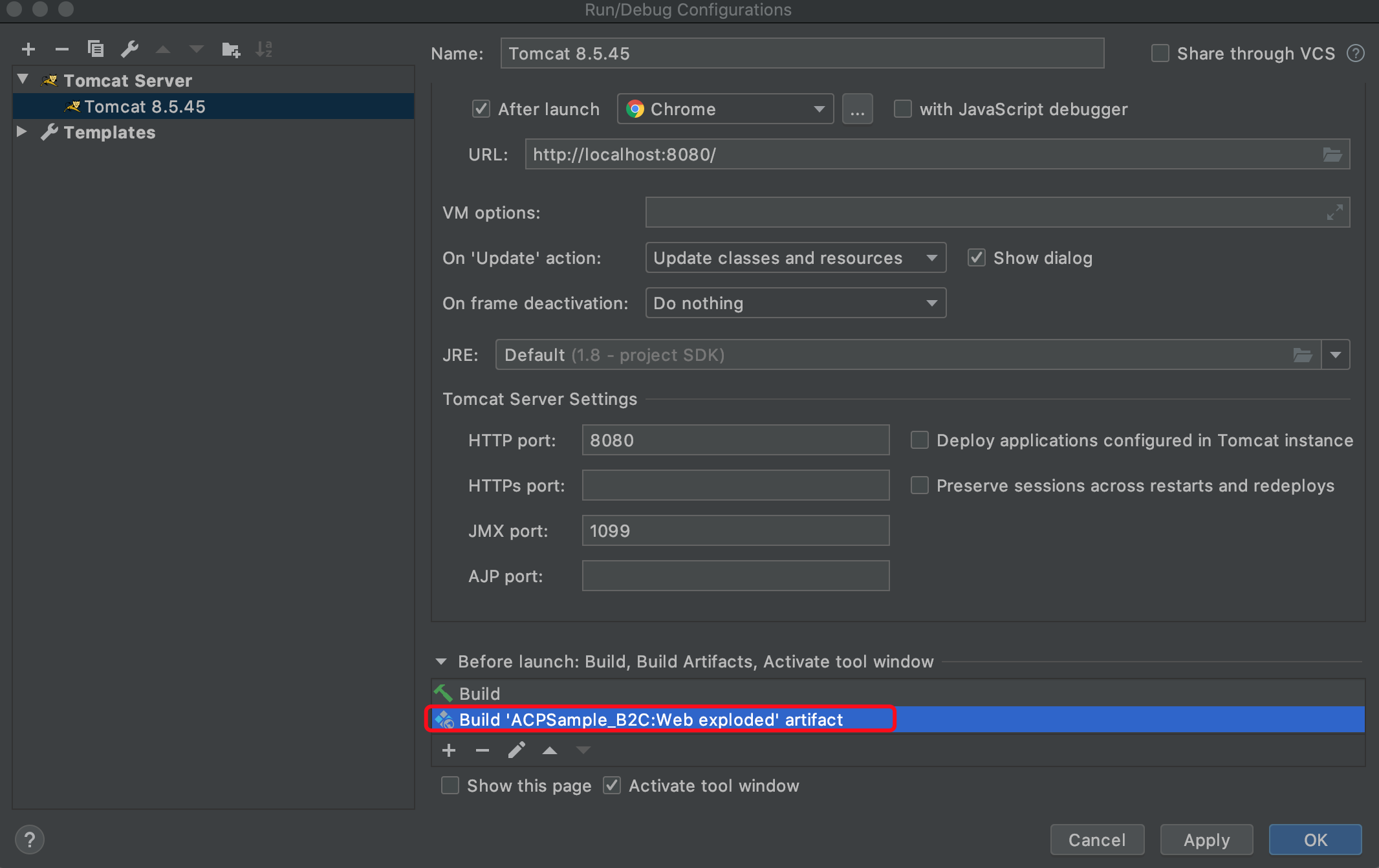Expand the VM options field

(1334, 212)
